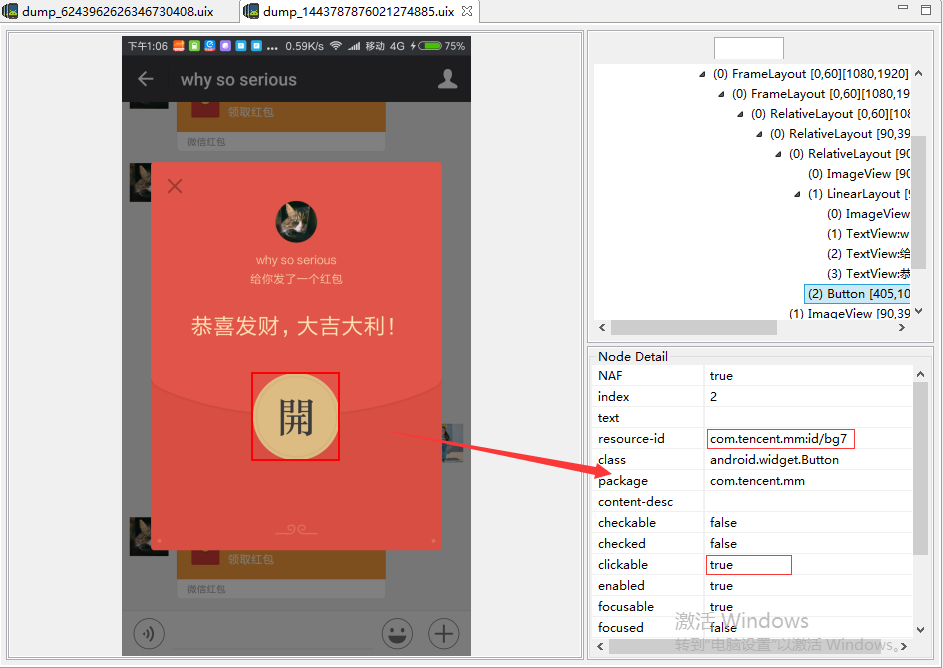Viewport: 943px width, 668px height.
Task: Close the dump_1443787876021274885.uix tab
Action: coord(467,11)
